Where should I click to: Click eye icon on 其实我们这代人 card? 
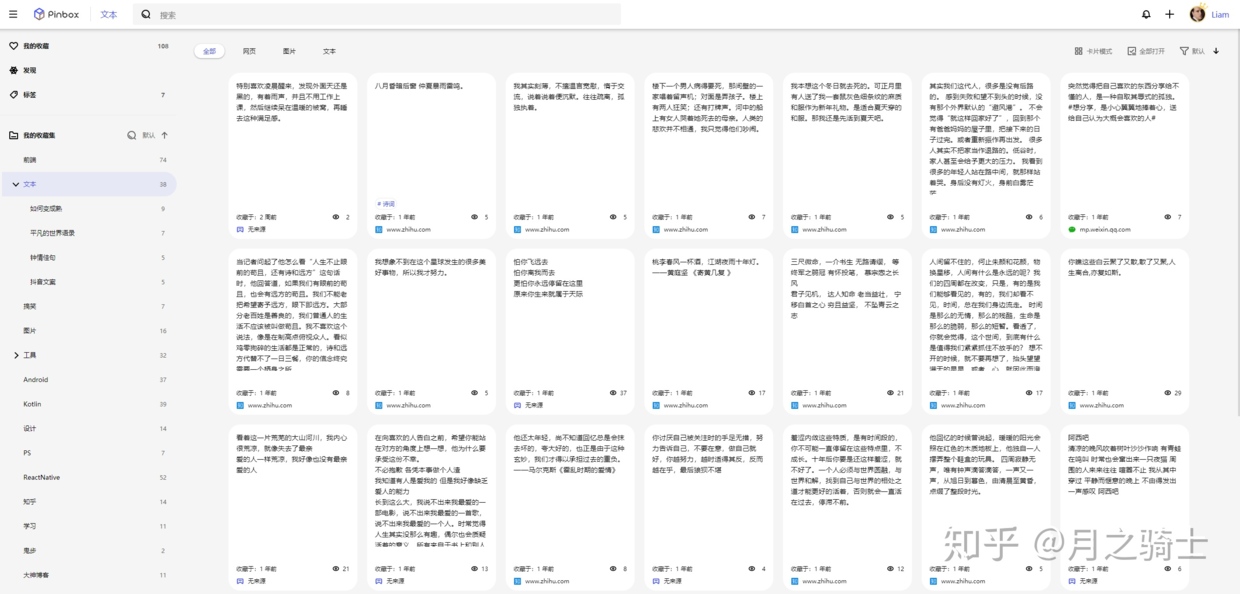click(1029, 217)
